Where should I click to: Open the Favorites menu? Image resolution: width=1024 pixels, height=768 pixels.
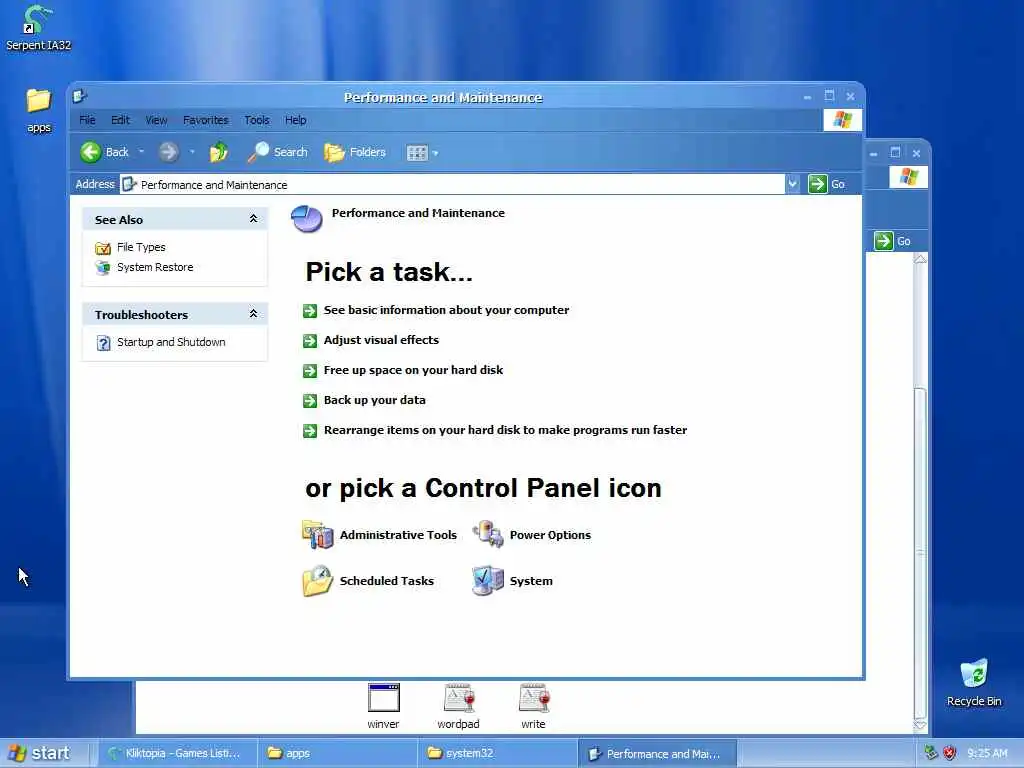click(206, 120)
